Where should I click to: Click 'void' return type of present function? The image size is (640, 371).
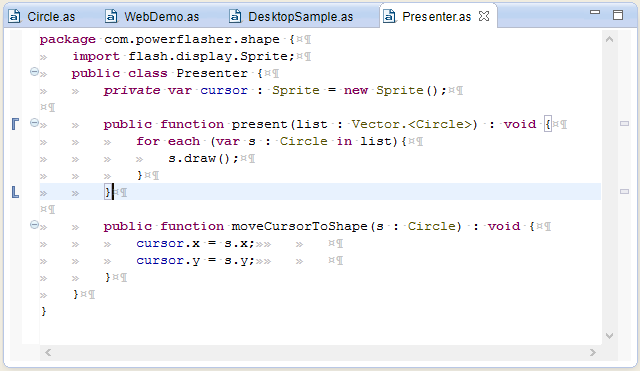pos(520,124)
